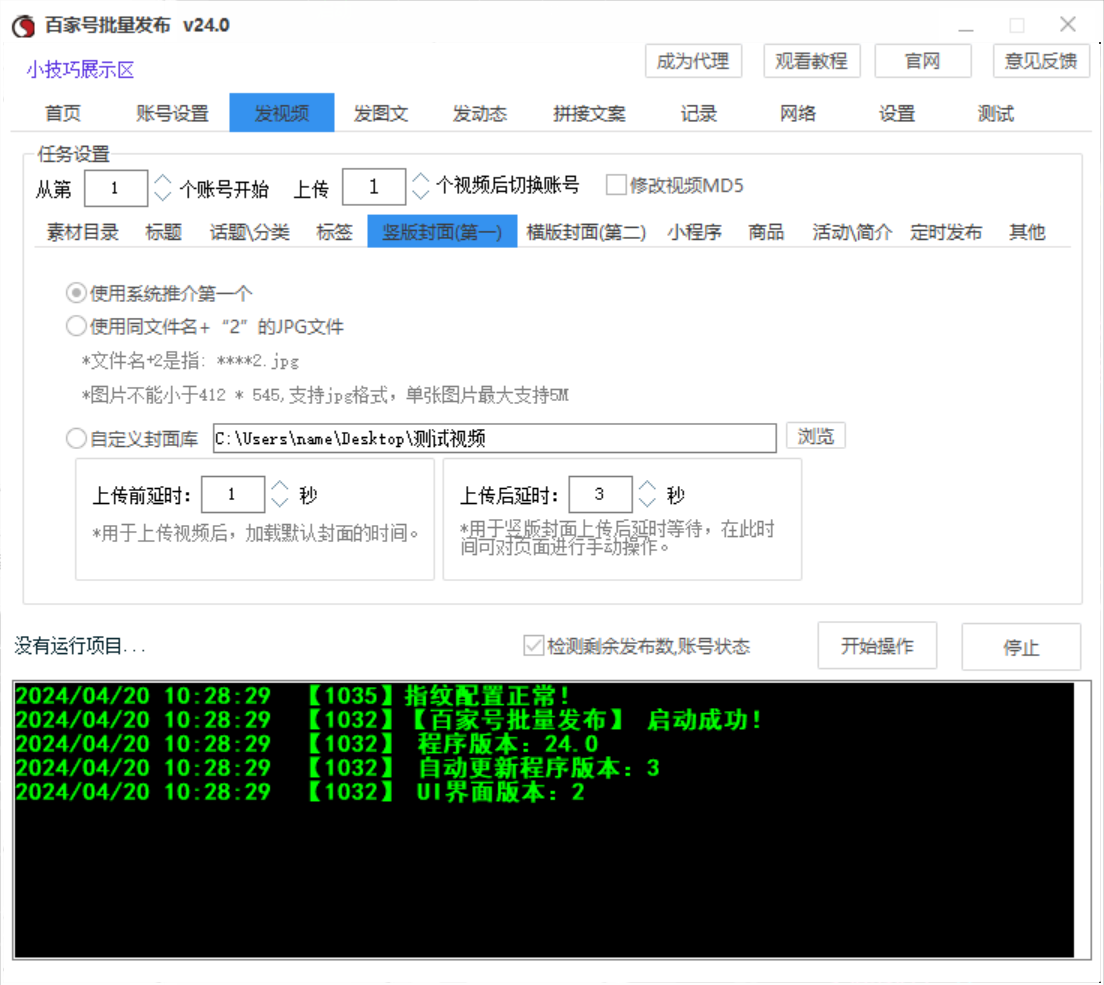The image size is (1104, 985).
Task: Open the 成为代理 page
Action: (x=693, y=61)
